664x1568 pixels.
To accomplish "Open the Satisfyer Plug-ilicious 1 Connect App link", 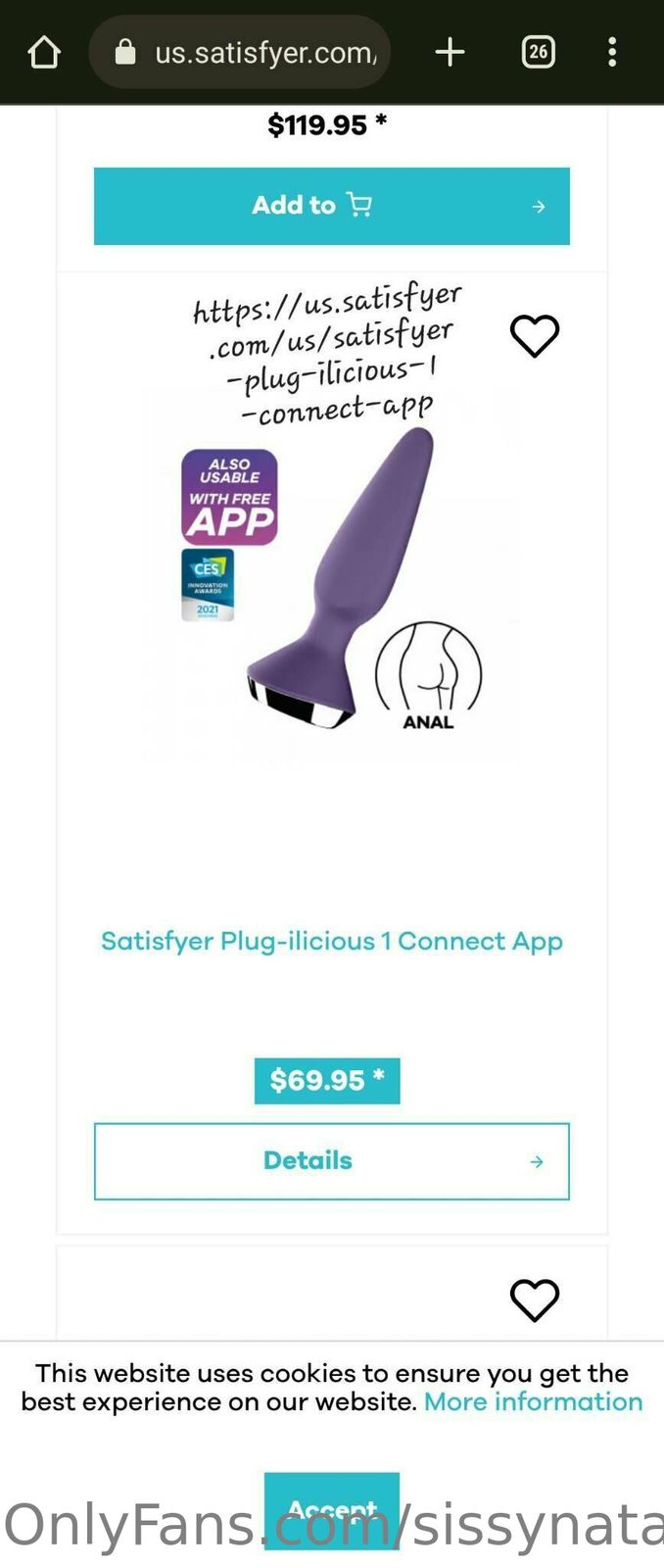I will pyautogui.click(x=332, y=941).
